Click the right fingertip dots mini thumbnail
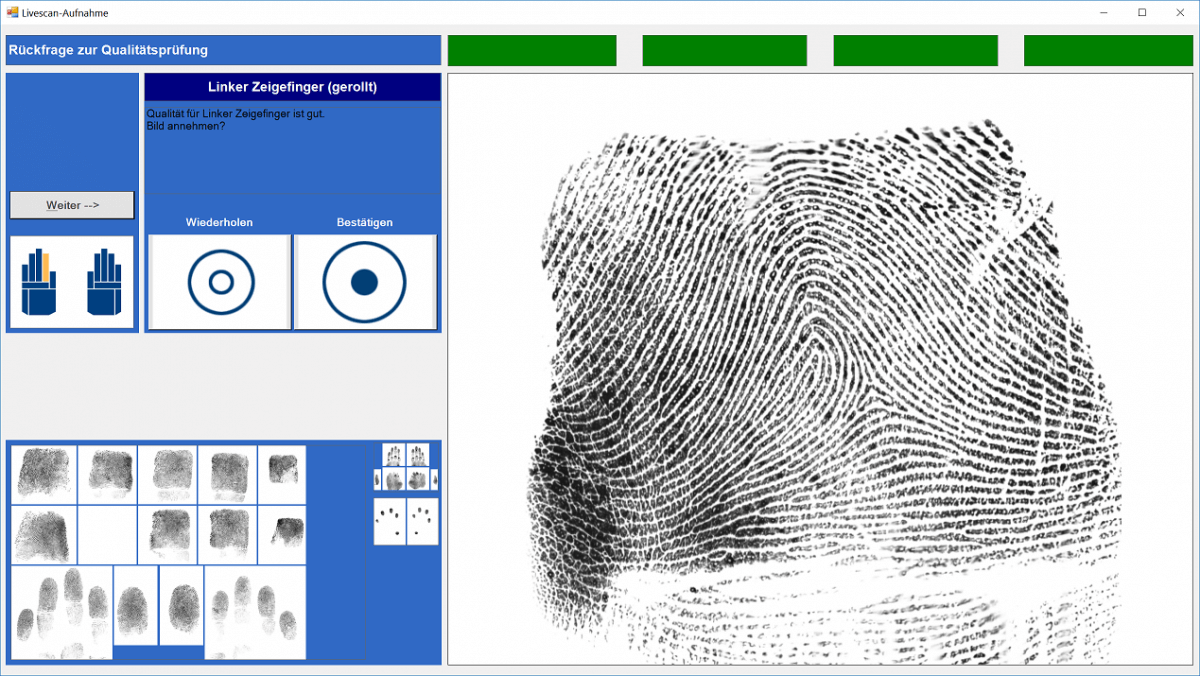Screen dimensions: 1200x676 click(x=422, y=521)
